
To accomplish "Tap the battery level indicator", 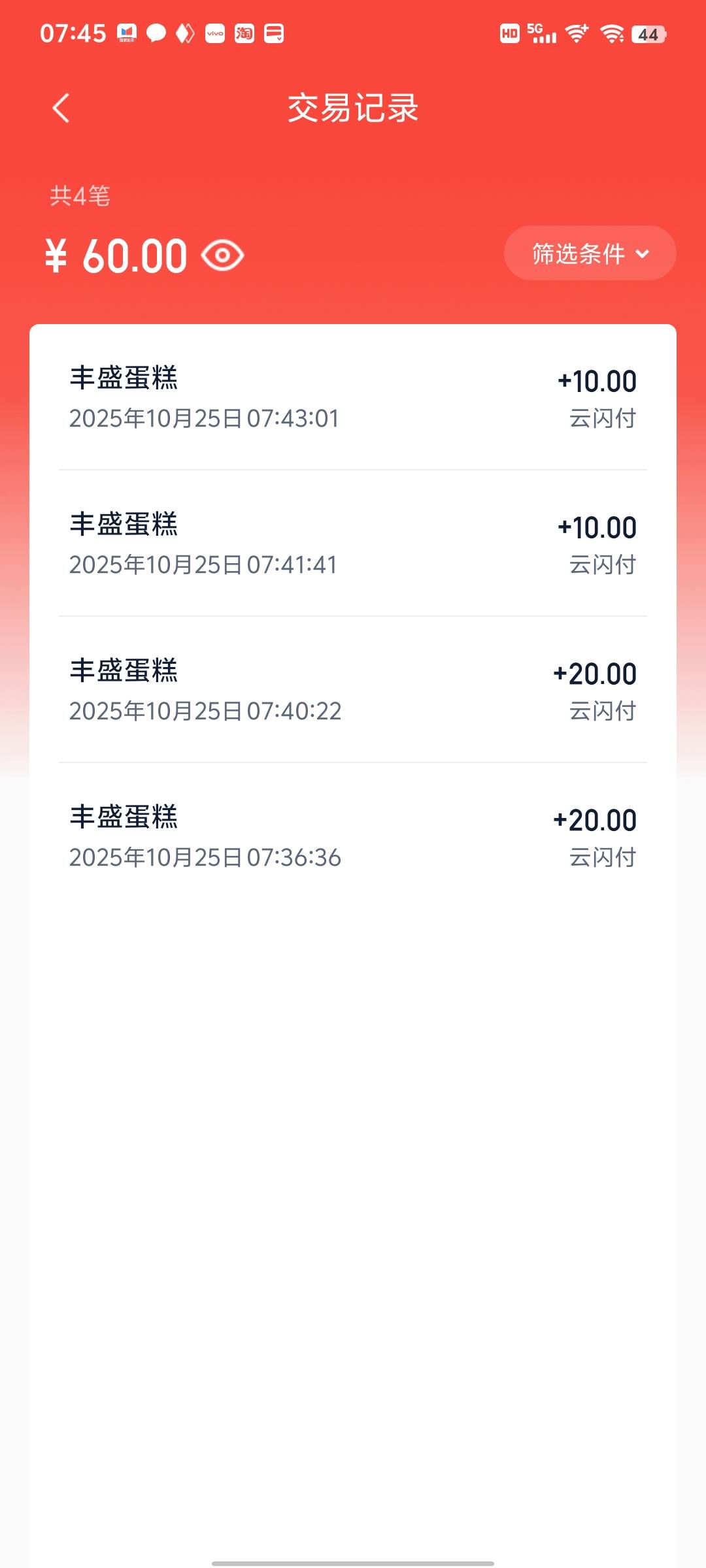I will click(648, 34).
